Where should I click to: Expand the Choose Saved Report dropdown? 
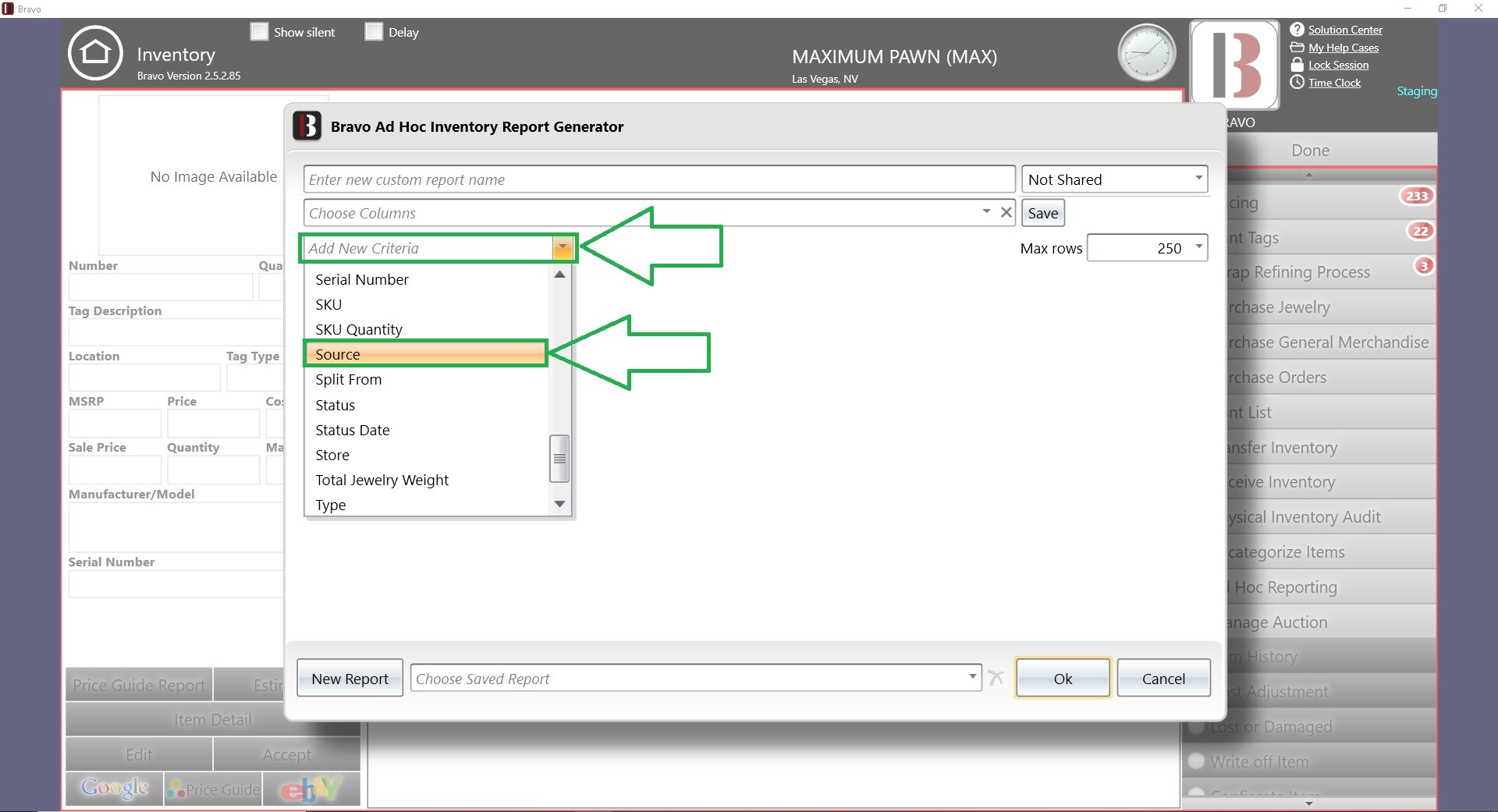(x=972, y=676)
